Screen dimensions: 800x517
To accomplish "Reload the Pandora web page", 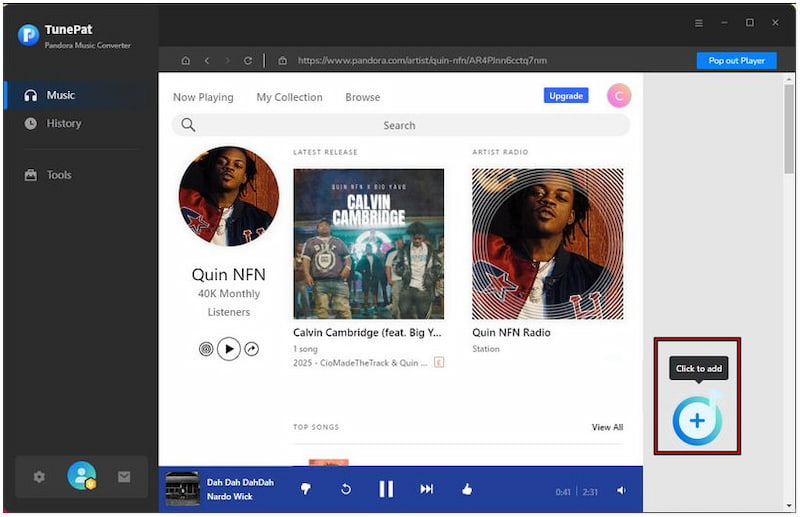I will [248, 61].
